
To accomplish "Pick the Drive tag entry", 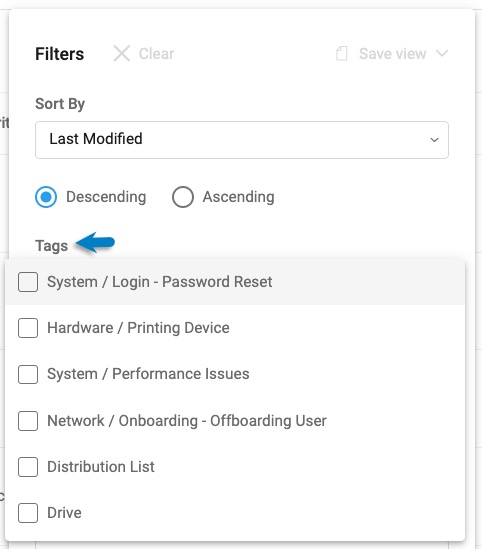I will tap(235, 513).
